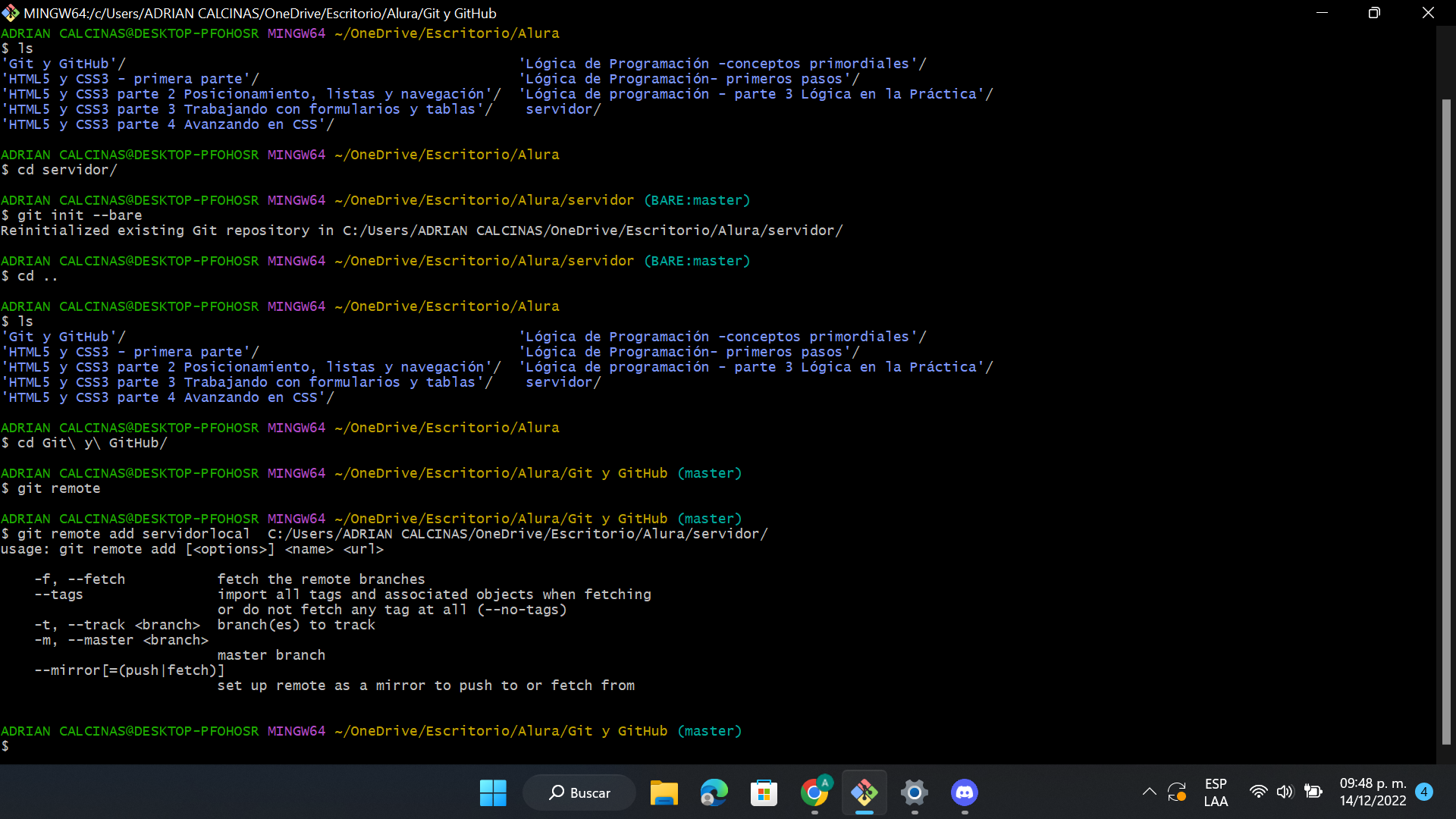Open Microsoft Store from the taskbar

(x=764, y=792)
